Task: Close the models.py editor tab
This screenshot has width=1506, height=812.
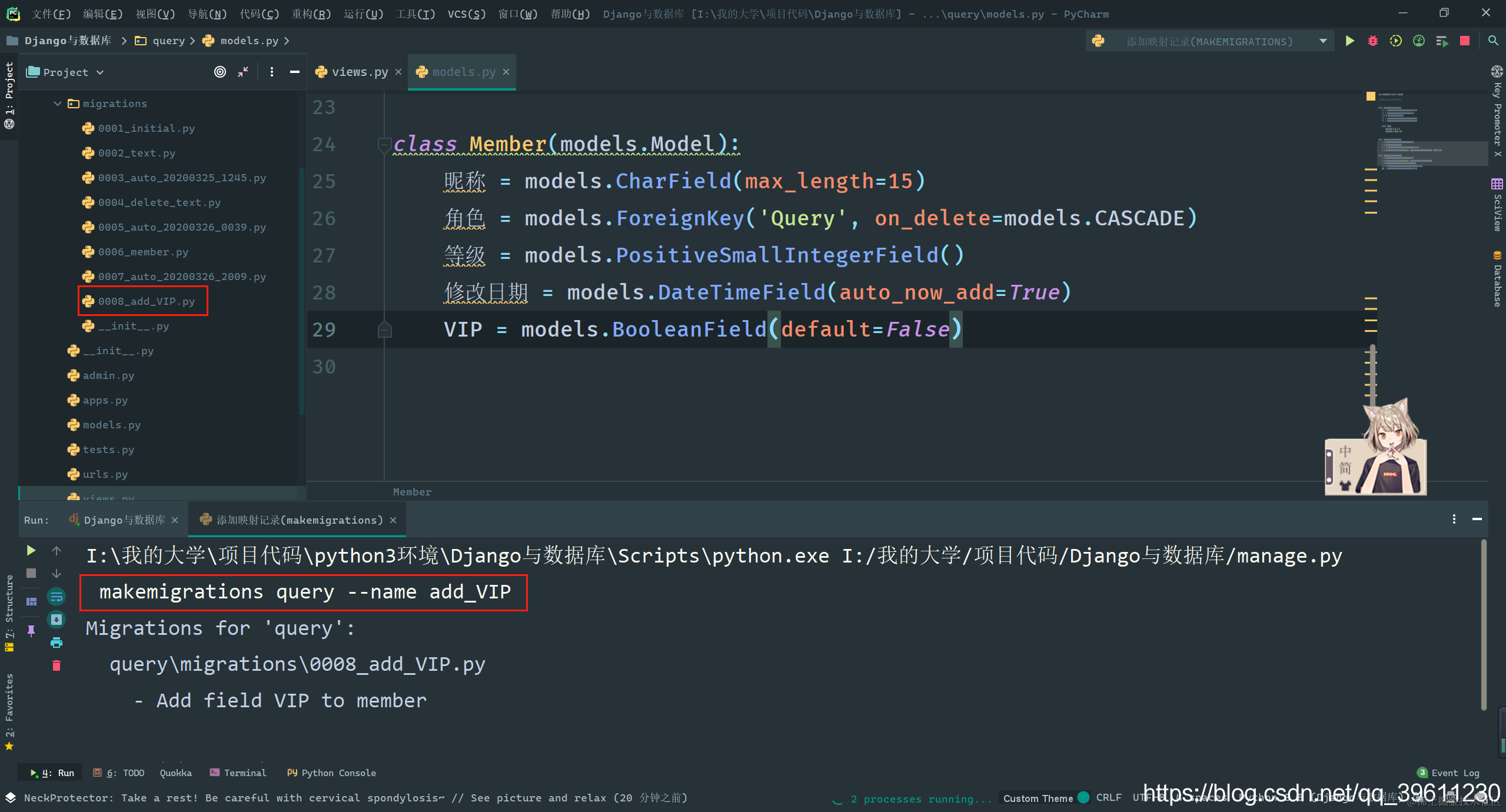Action: (x=506, y=72)
